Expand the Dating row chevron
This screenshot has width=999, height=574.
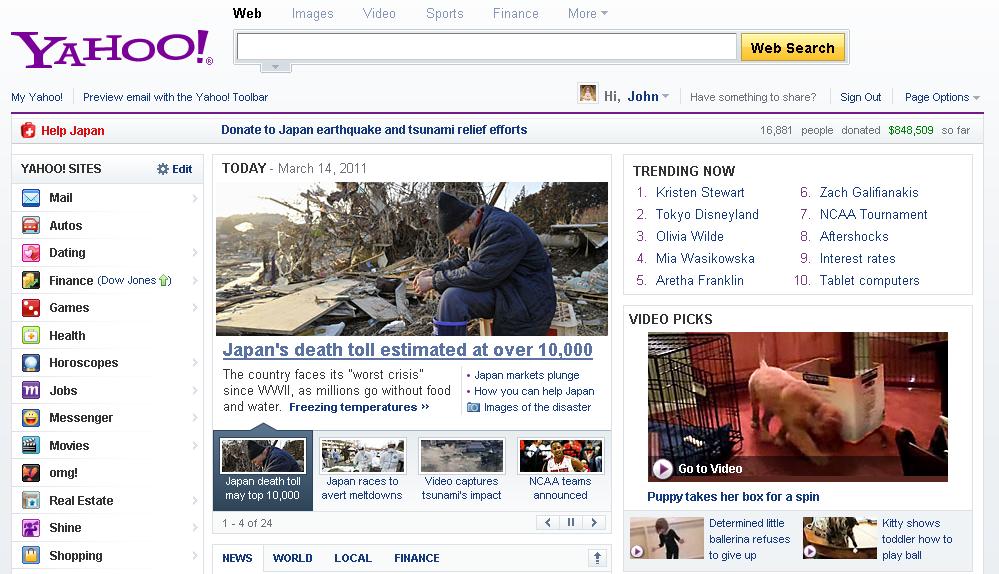point(195,253)
